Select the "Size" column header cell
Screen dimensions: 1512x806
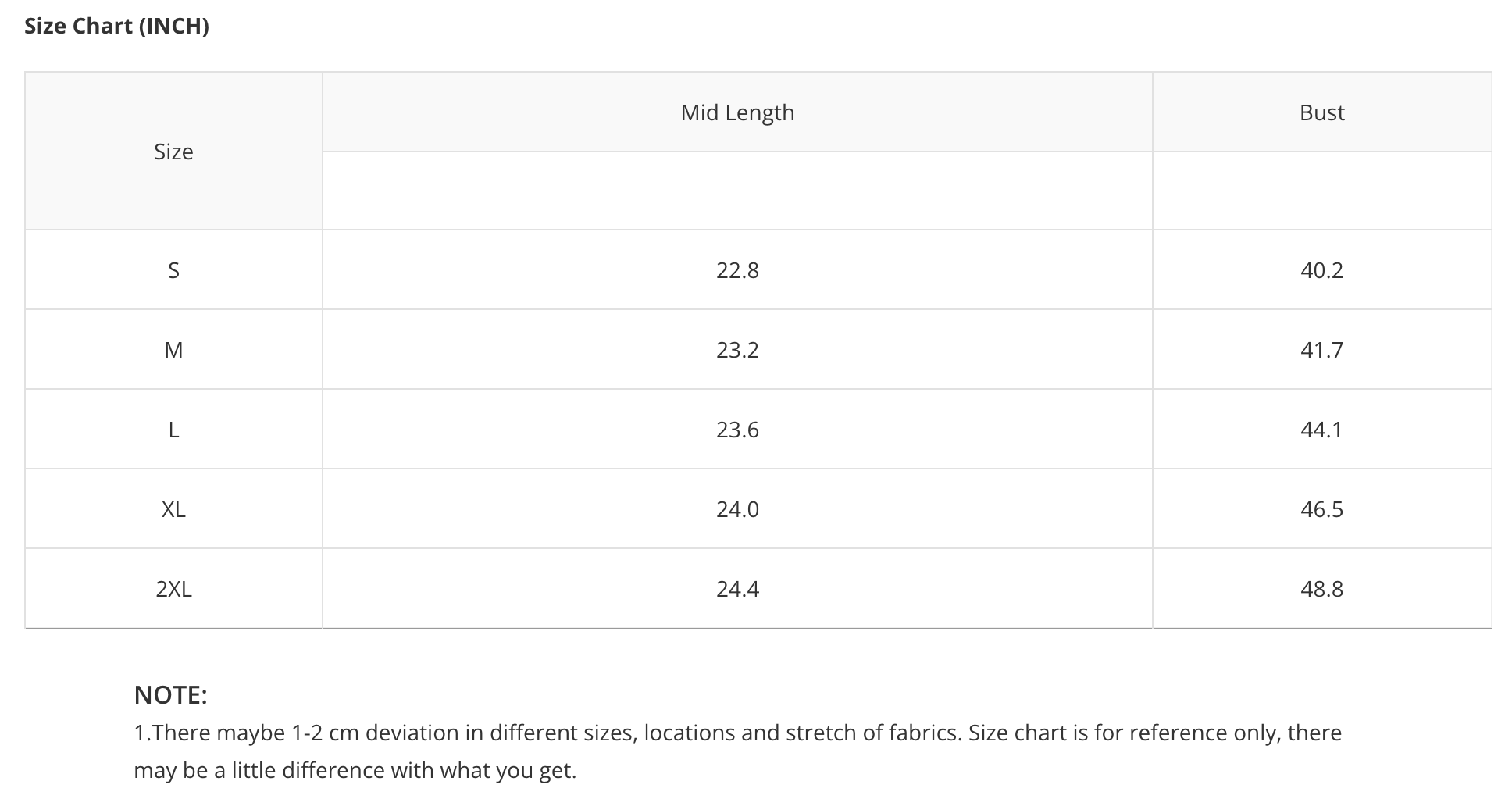tap(173, 152)
